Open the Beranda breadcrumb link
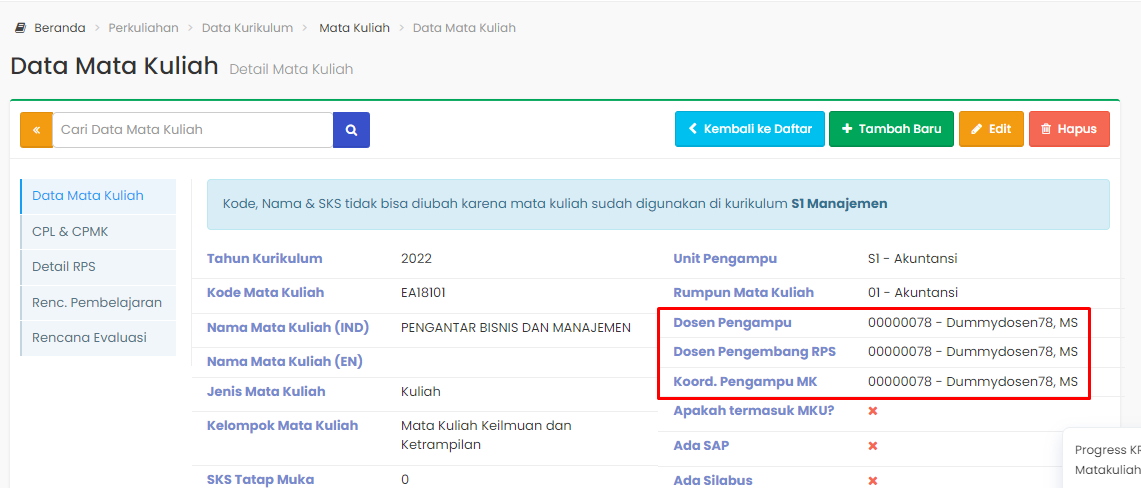The width and height of the screenshot is (1141, 488). pos(60,28)
